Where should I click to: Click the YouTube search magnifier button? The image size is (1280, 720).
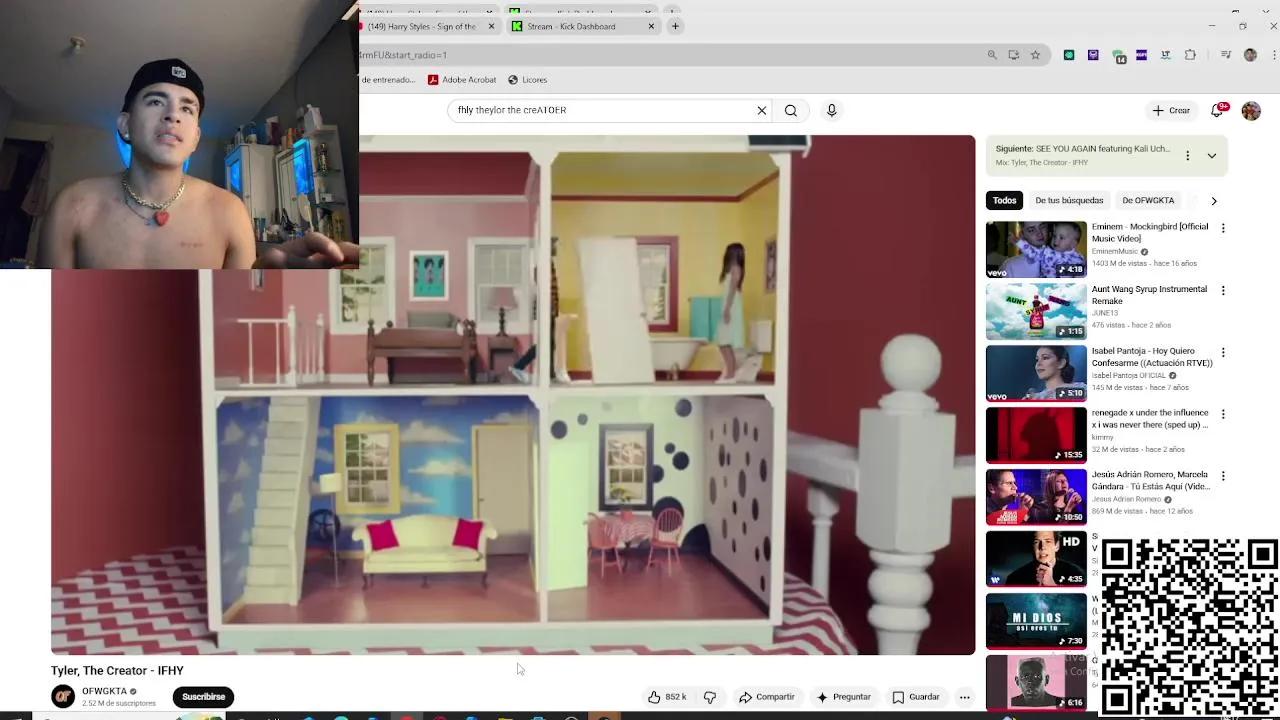(x=791, y=111)
